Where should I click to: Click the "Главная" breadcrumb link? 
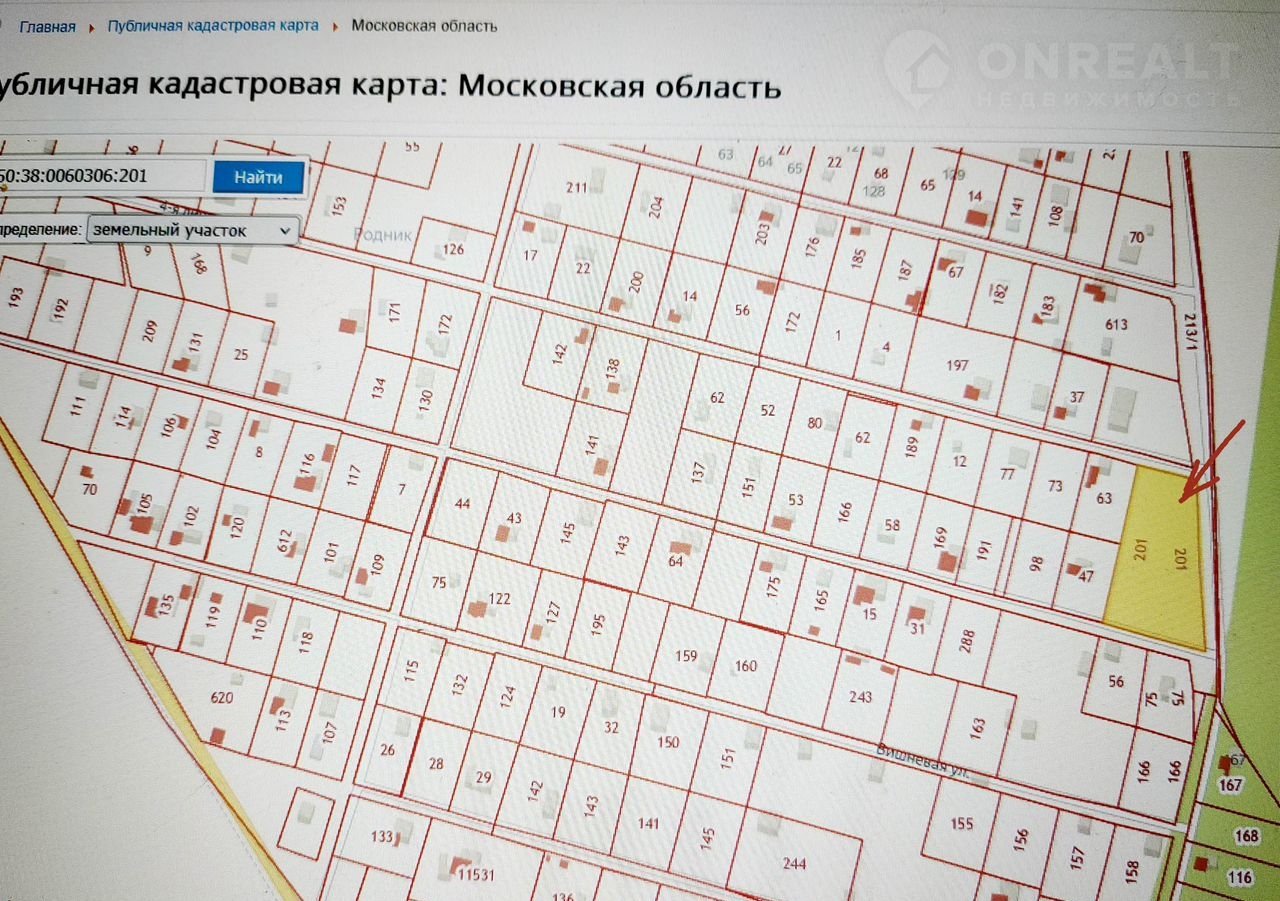click(47, 26)
